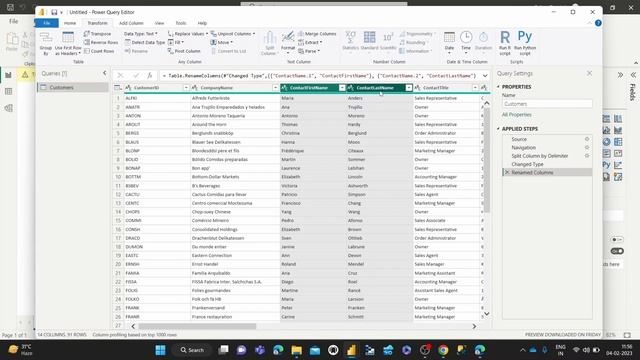
Task: Confirm formula with checkmark icon
Action: [136, 76]
